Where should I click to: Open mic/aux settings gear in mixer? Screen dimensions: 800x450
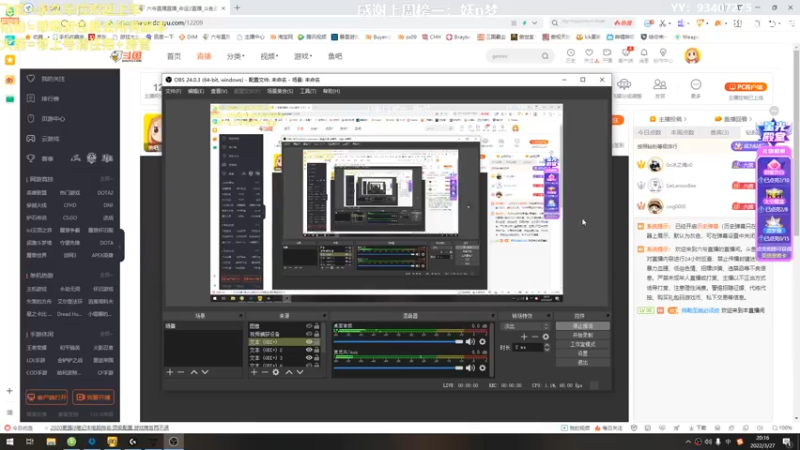(x=483, y=367)
